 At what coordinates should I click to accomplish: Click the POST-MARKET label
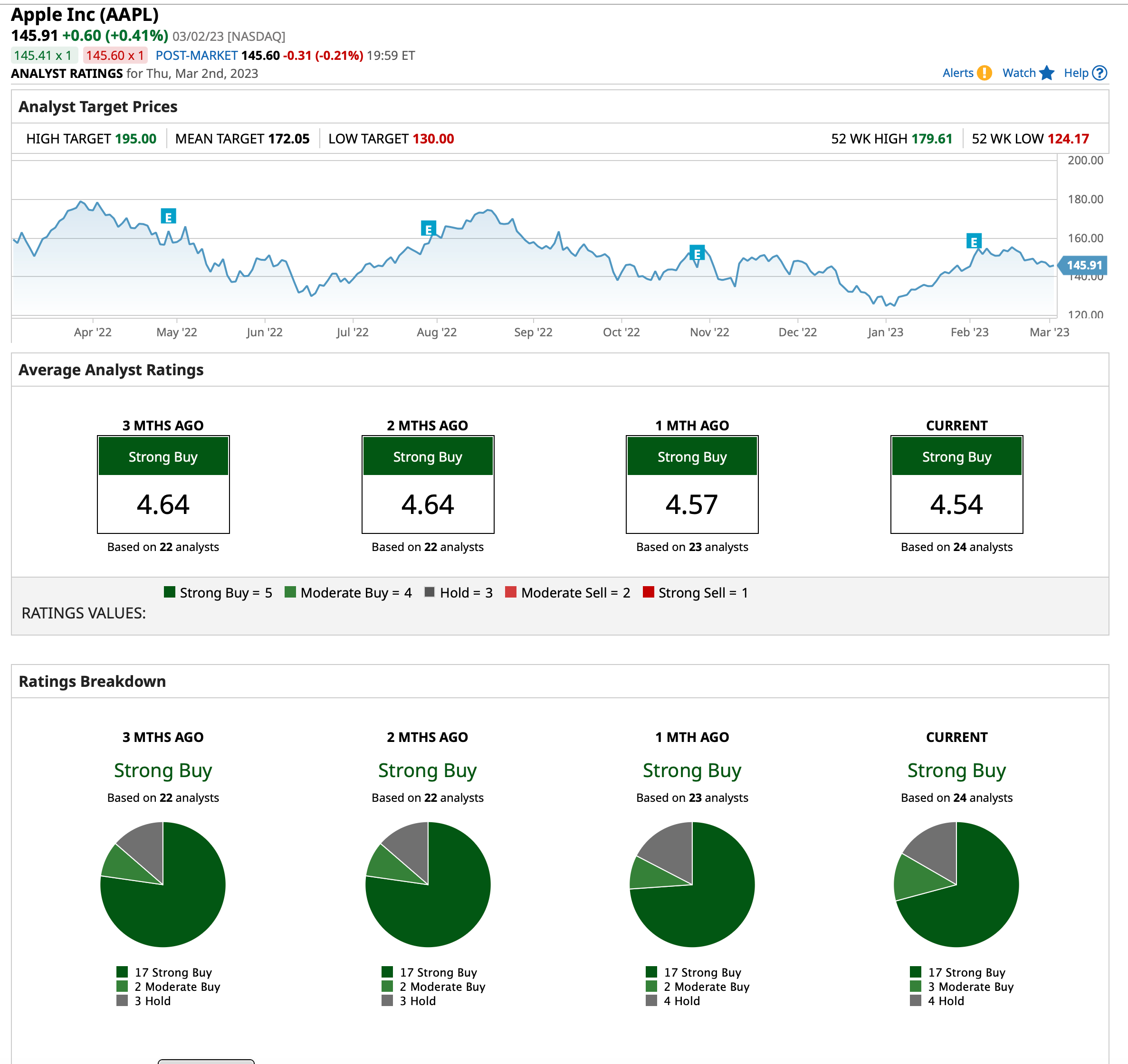point(196,56)
